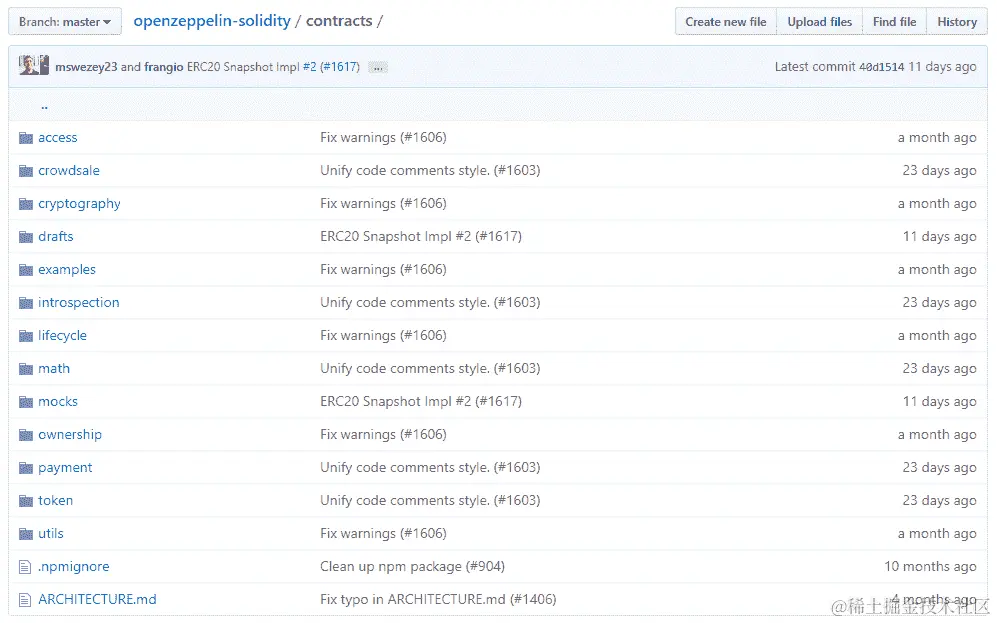Click Find file button
This screenshot has height=623, width=997.
point(895,22)
